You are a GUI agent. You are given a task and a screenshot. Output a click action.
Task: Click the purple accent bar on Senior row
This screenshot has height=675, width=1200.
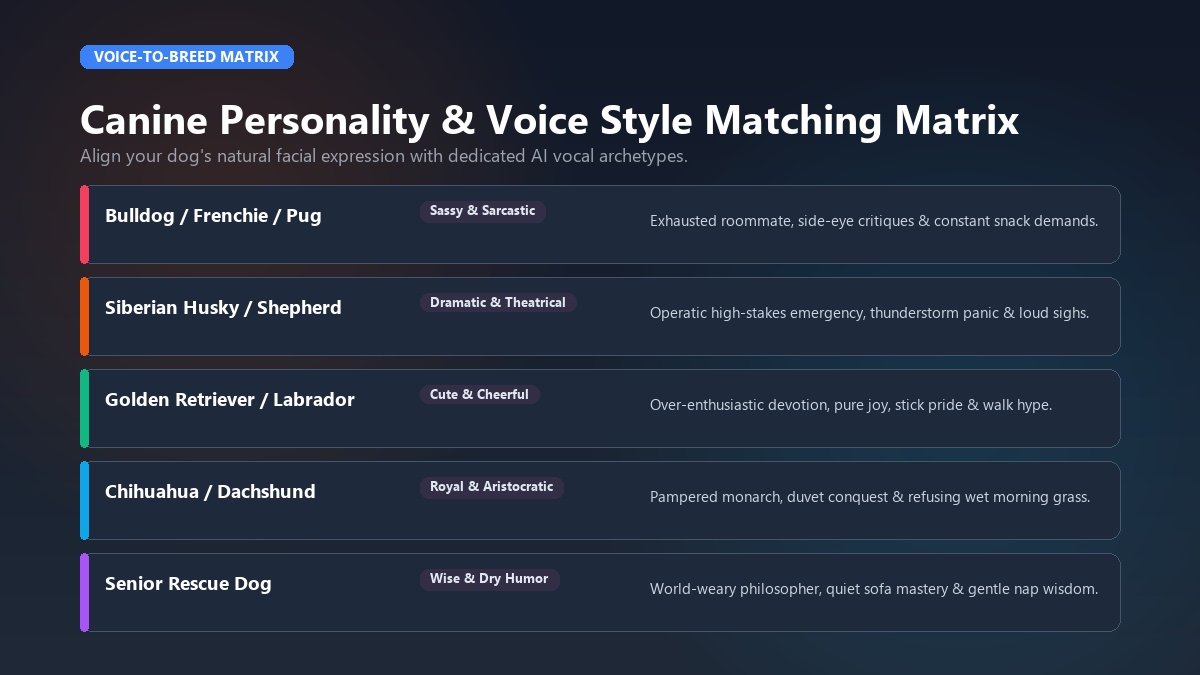coord(85,592)
